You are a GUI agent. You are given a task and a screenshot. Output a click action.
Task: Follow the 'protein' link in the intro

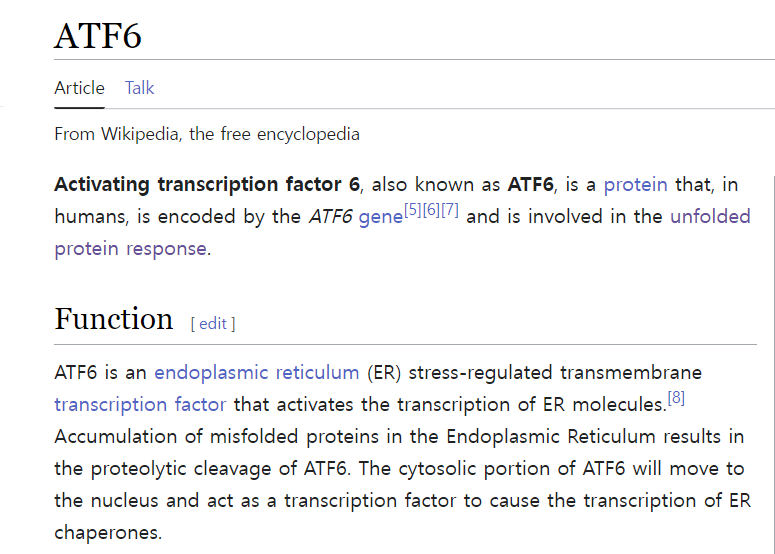coord(635,185)
